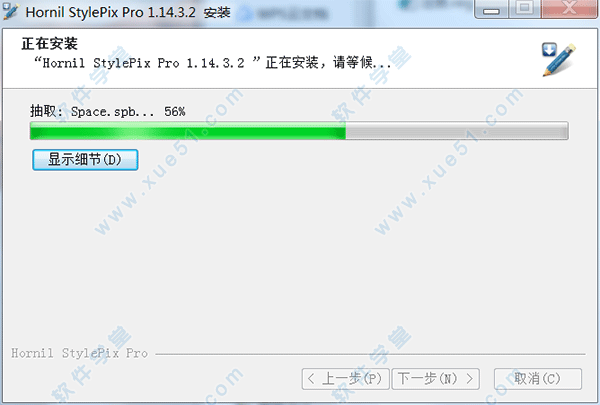Viewport: 600px width, 405px height.
Task: Click the blue download-arrow badge on header logo
Action: pos(549,50)
